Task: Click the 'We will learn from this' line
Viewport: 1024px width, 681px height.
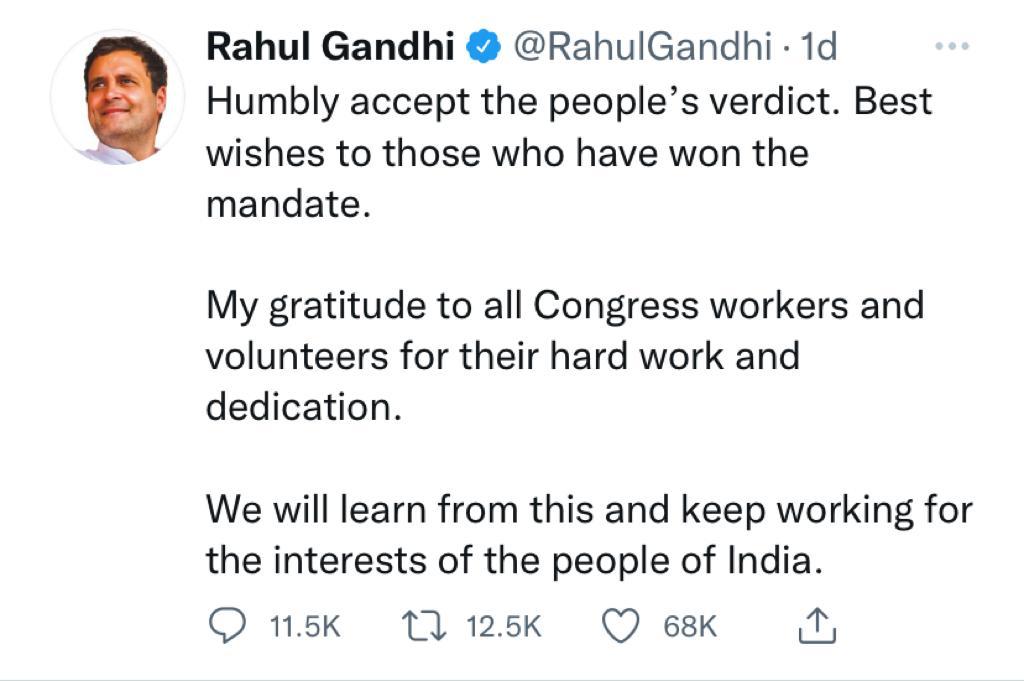Action: click(x=588, y=510)
